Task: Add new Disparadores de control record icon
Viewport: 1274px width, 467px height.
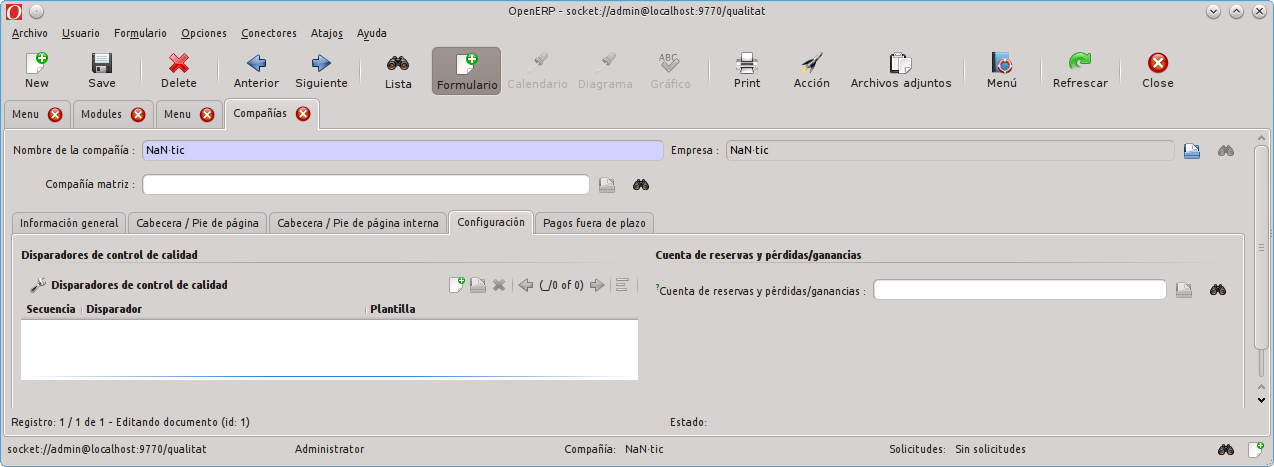Action: 457,285
